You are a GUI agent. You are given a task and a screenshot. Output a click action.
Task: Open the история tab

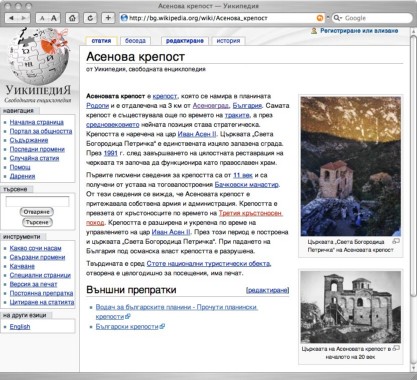228,41
